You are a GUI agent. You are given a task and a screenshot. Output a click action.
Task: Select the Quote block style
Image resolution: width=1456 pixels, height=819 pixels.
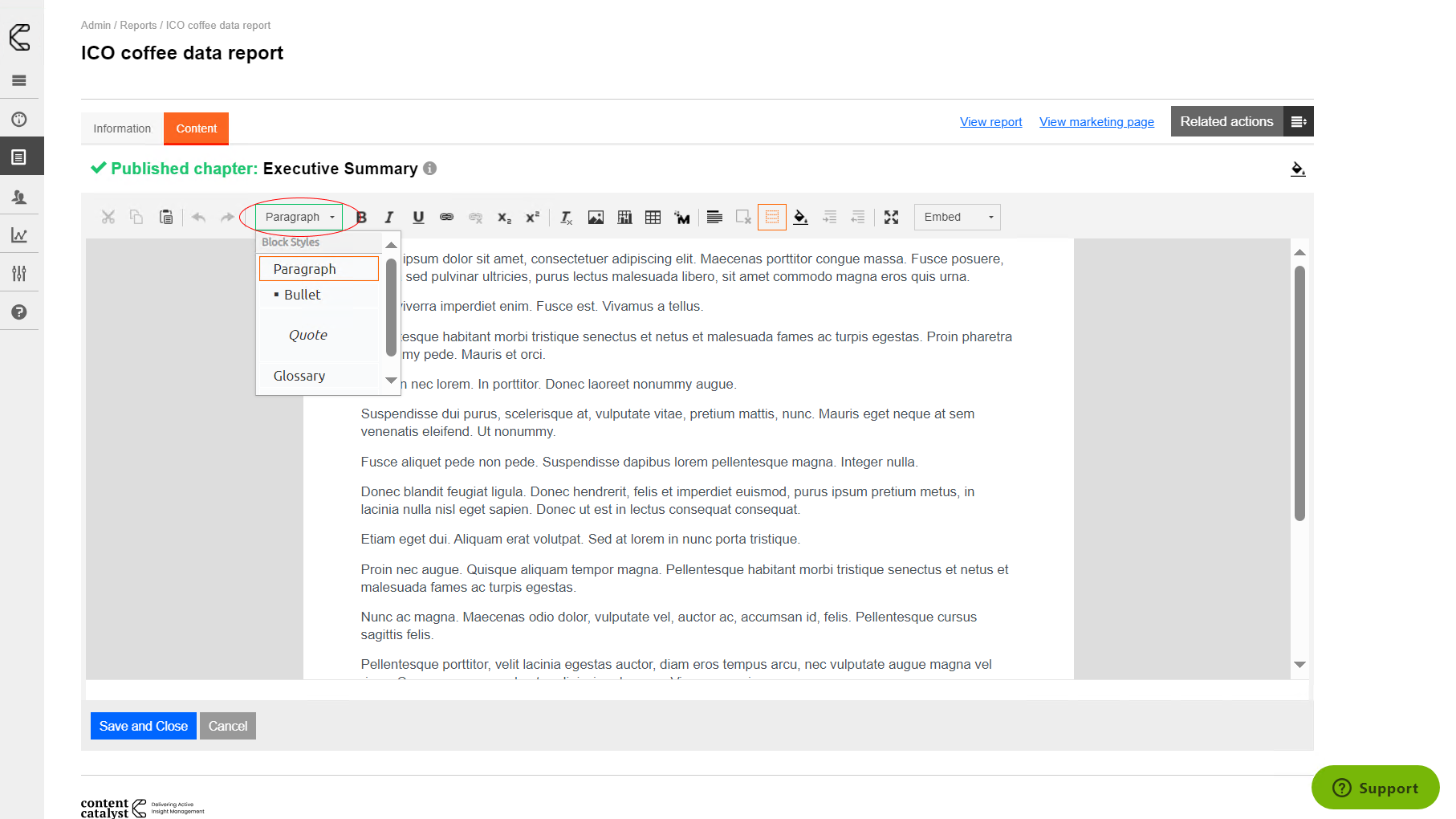[308, 336]
